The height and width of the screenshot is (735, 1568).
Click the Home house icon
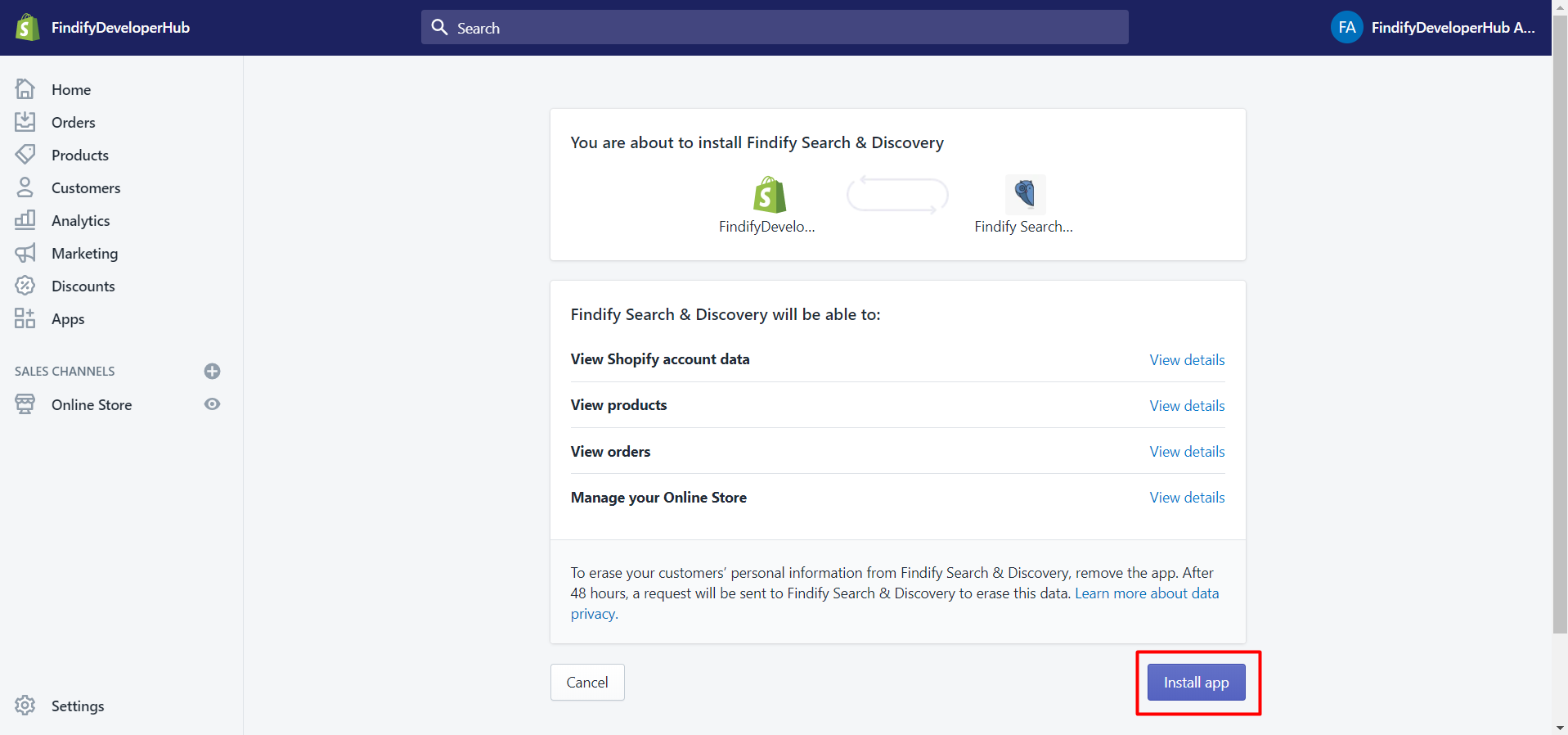coord(25,88)
